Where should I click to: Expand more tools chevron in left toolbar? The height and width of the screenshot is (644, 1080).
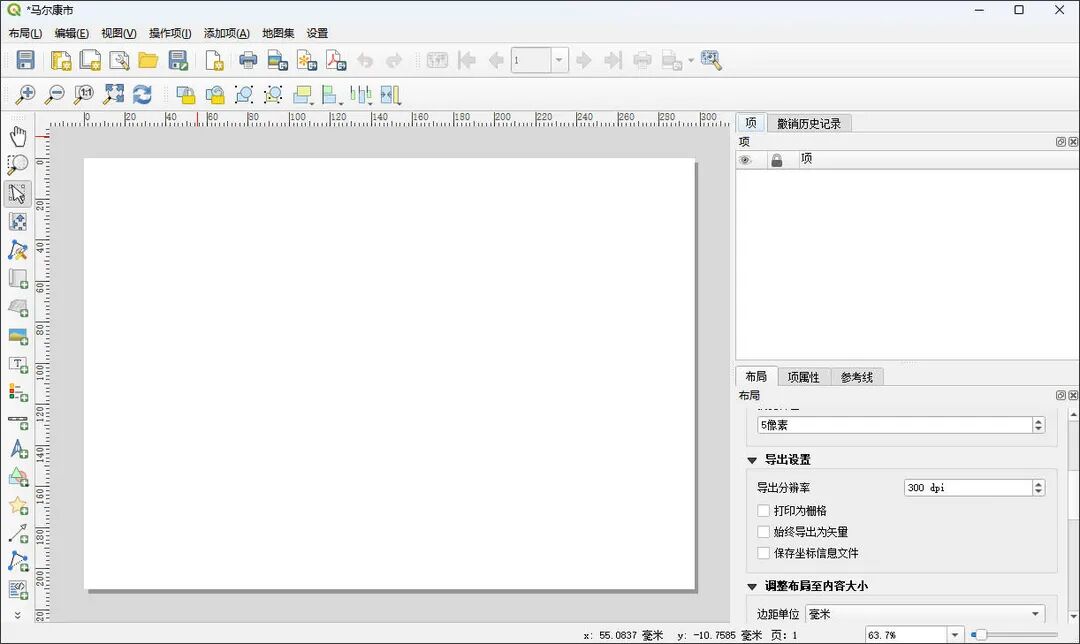[18, 615]
